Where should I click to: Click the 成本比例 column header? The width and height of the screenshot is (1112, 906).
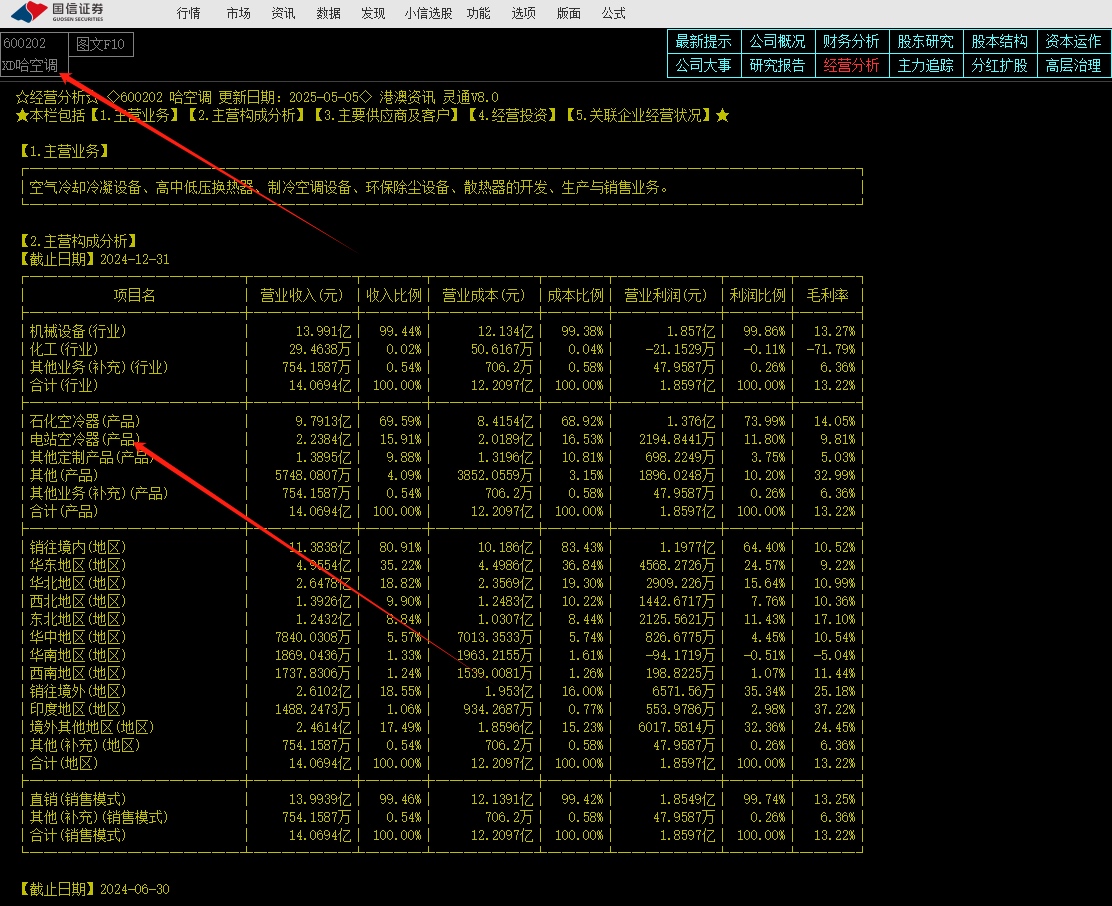pyautogui.click(x=575, y=295)
